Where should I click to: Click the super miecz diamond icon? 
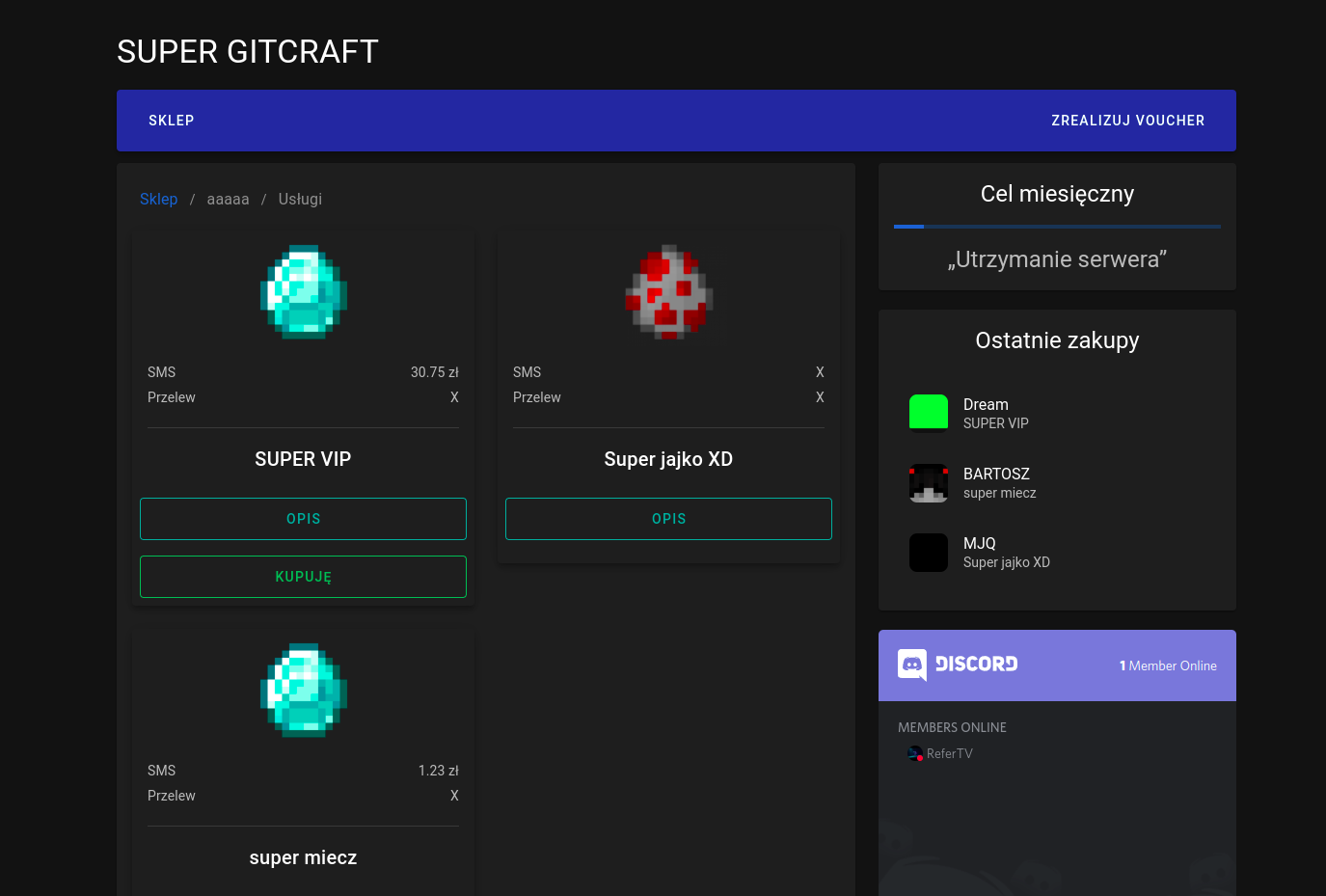303,691
